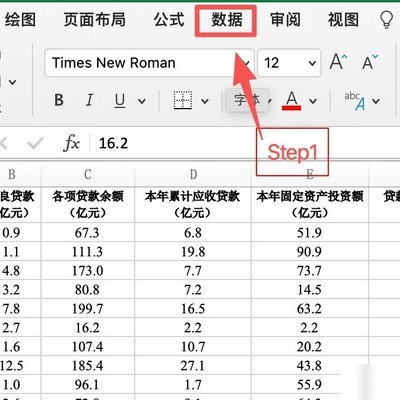Open the 页面布局 tab

[x=95, y=19]
